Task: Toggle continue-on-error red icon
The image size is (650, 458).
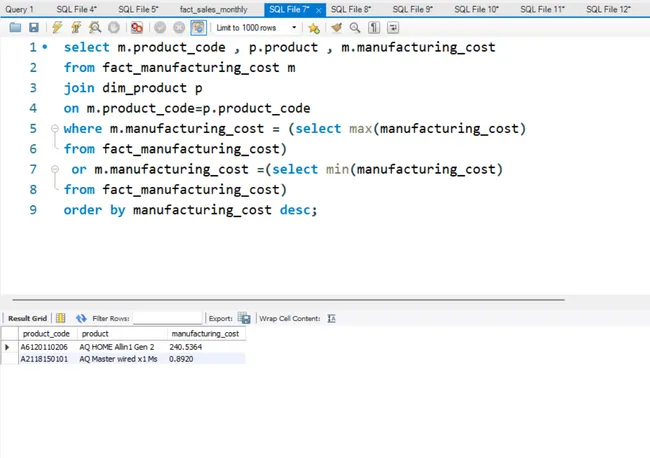Action: click(x=136, y=28)
